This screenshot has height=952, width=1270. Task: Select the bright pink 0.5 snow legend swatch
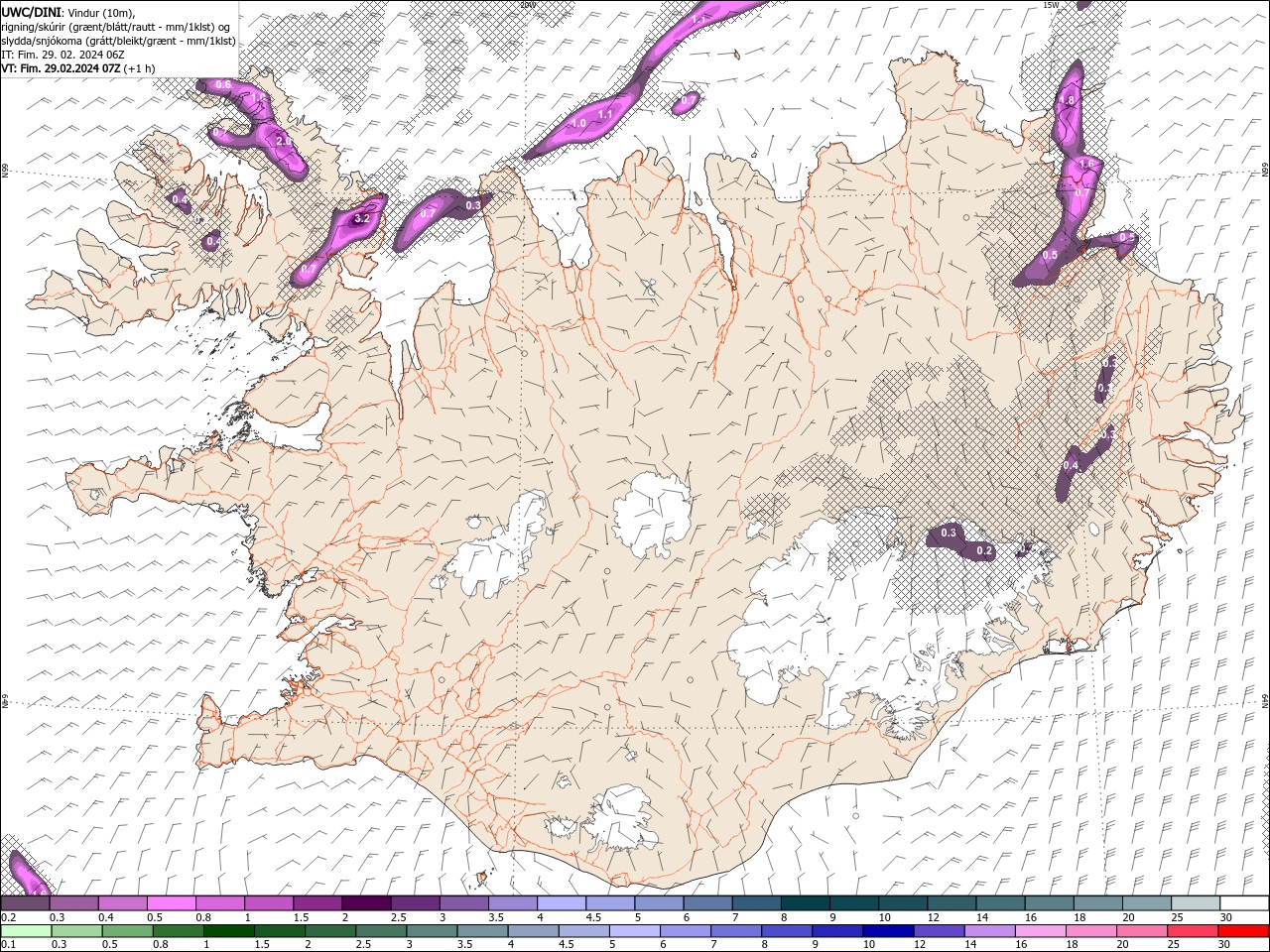(x=171, y=903)
